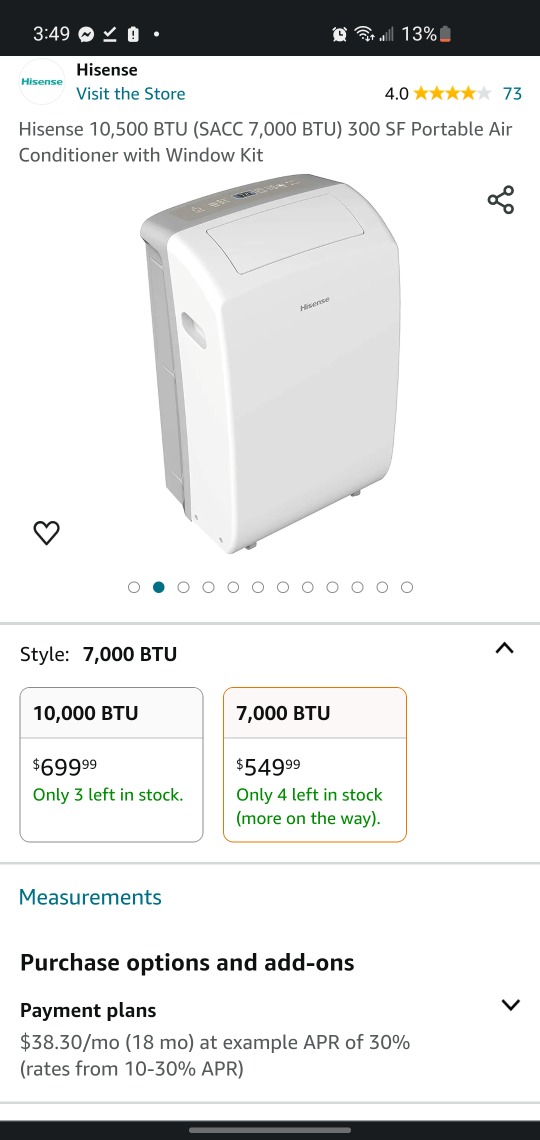Jump to the third image dot
Viewport: 540px width, 1140px height.
[183, 587]
